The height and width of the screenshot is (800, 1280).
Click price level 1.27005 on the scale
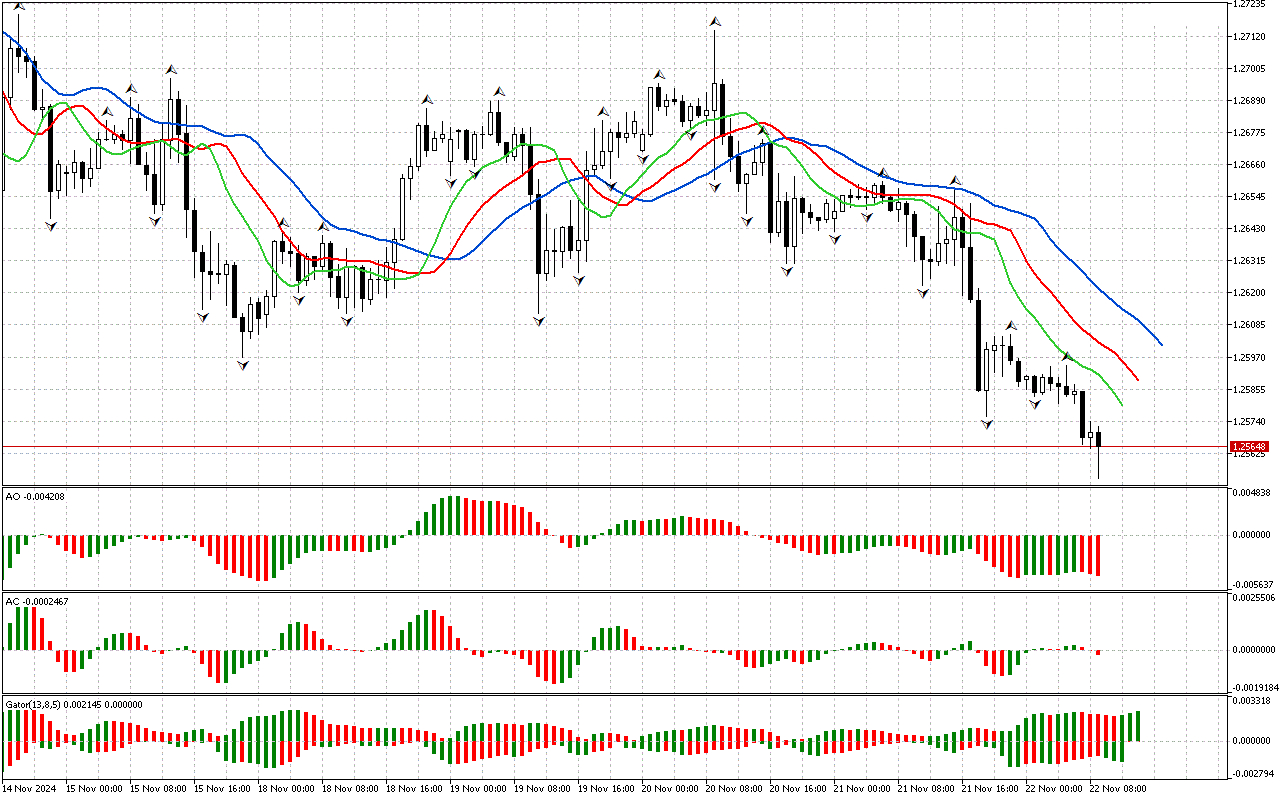pyautogui.click(x=1249, y=68)
